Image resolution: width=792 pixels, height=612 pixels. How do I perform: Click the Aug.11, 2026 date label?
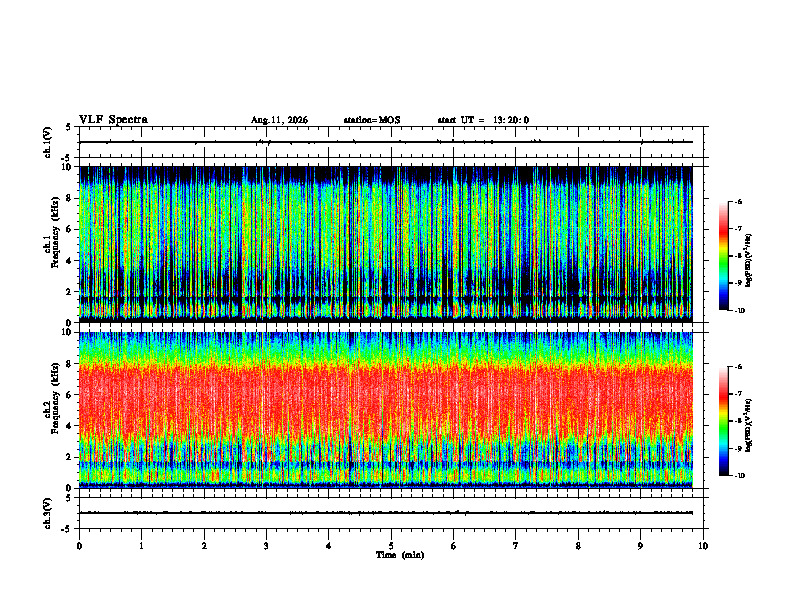(x=279, y=120)
